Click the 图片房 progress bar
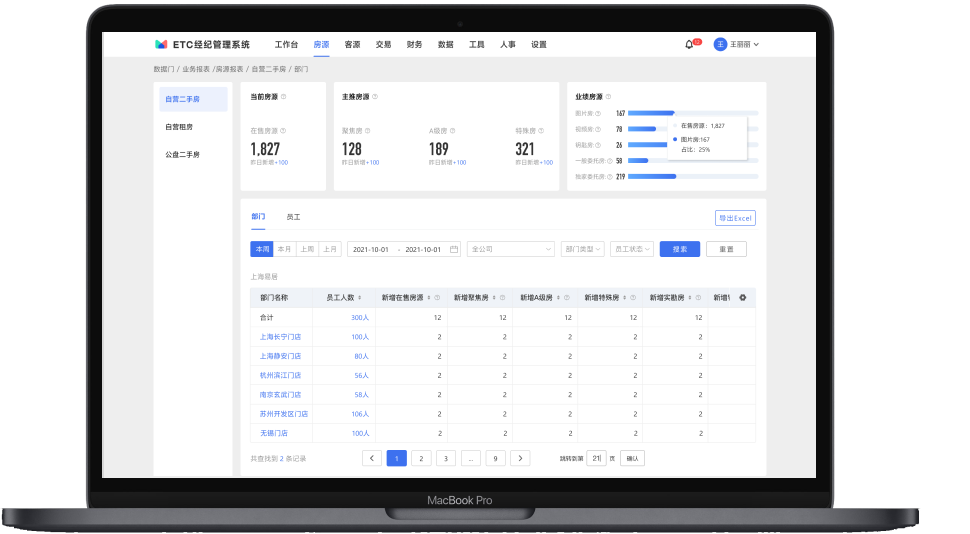 (x=693, y=113)
